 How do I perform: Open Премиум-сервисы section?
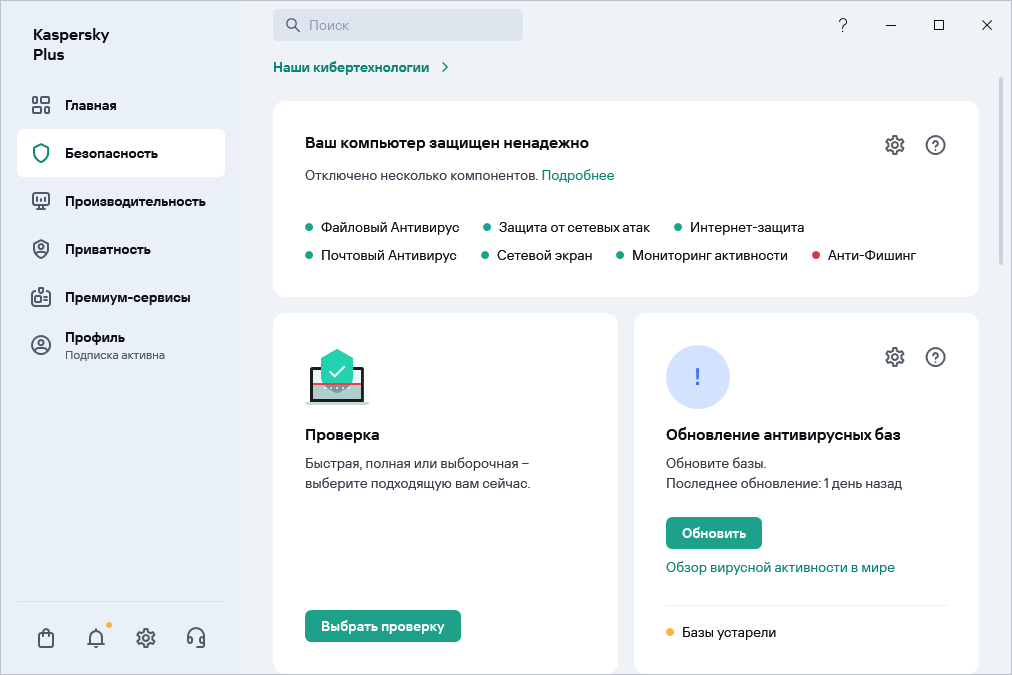121,297
